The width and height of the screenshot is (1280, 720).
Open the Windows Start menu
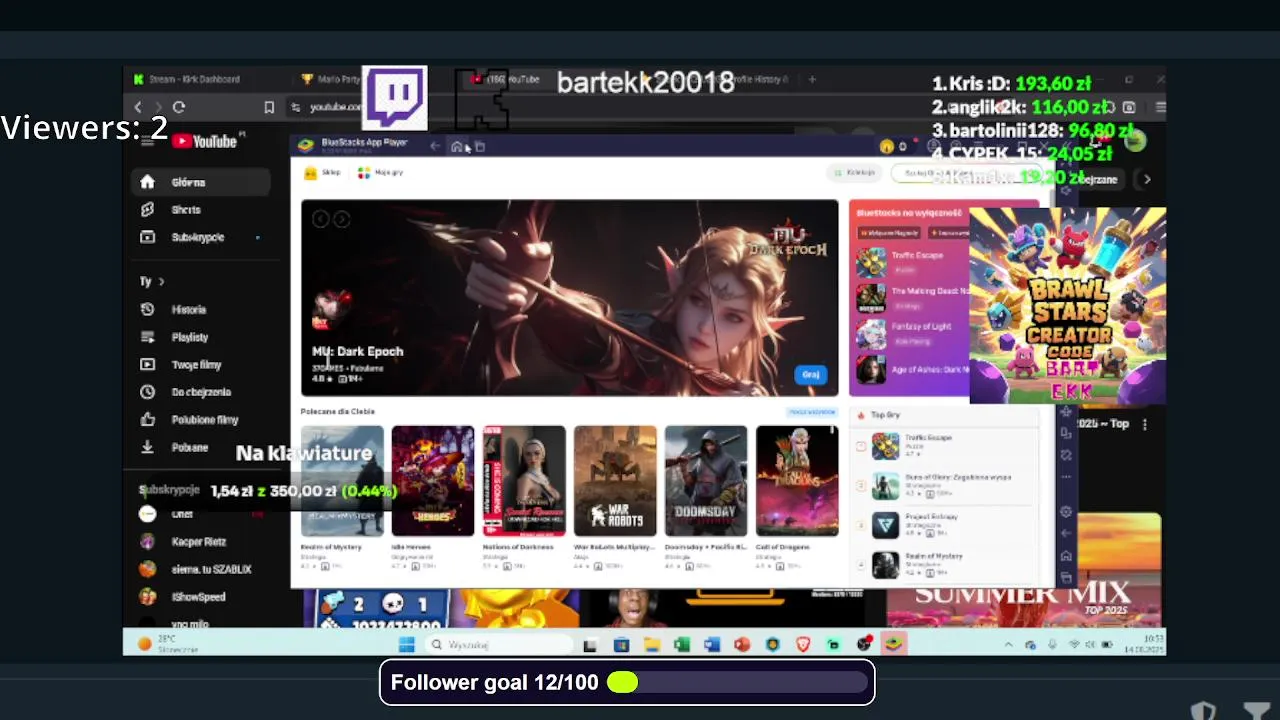click(406, 645)
